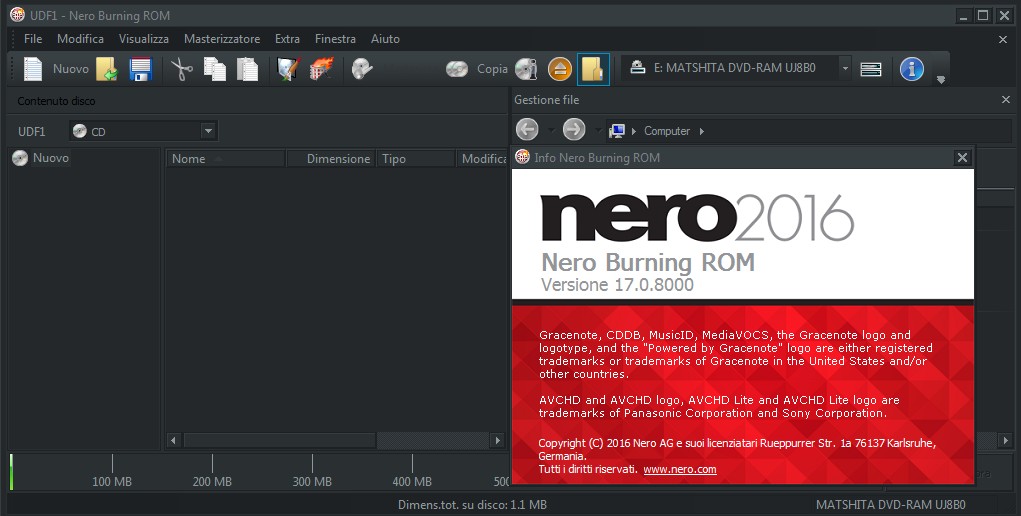Click the file list left scroll arrow

coord(173,440)
